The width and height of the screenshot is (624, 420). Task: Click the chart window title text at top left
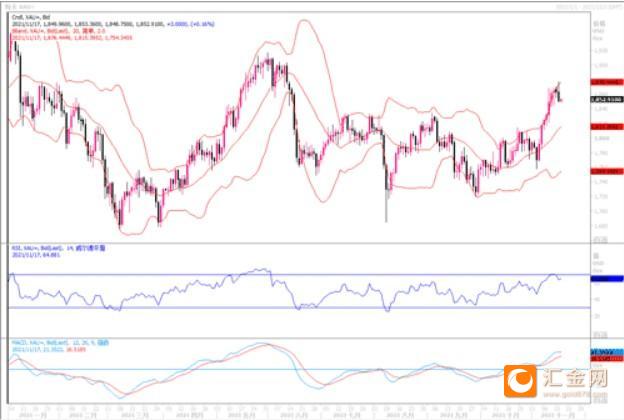point(21,7)
